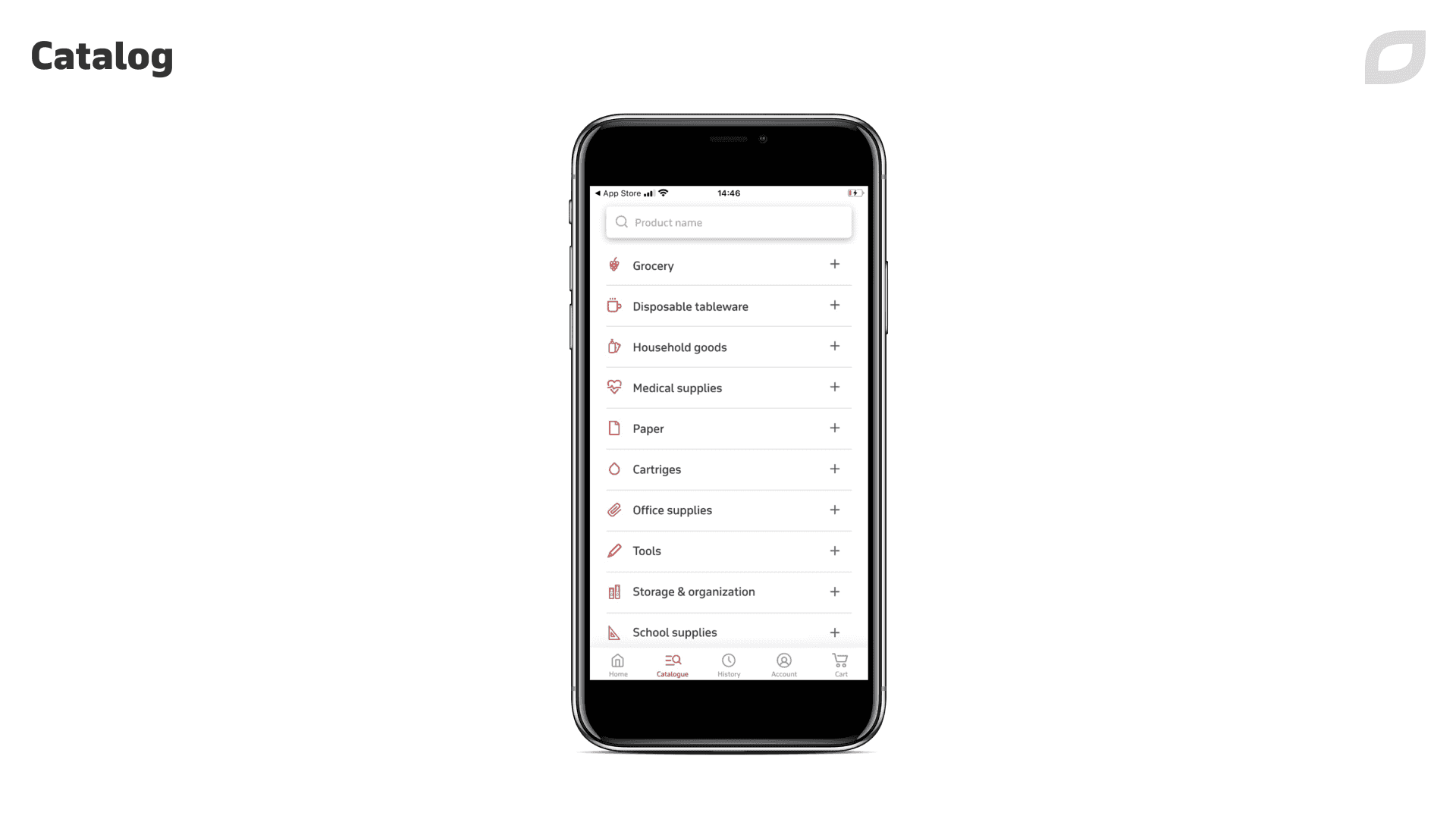The height and width of the screenshot is (819, 1456).
Task: Switch to the History tab
Action: click(729, 664)
